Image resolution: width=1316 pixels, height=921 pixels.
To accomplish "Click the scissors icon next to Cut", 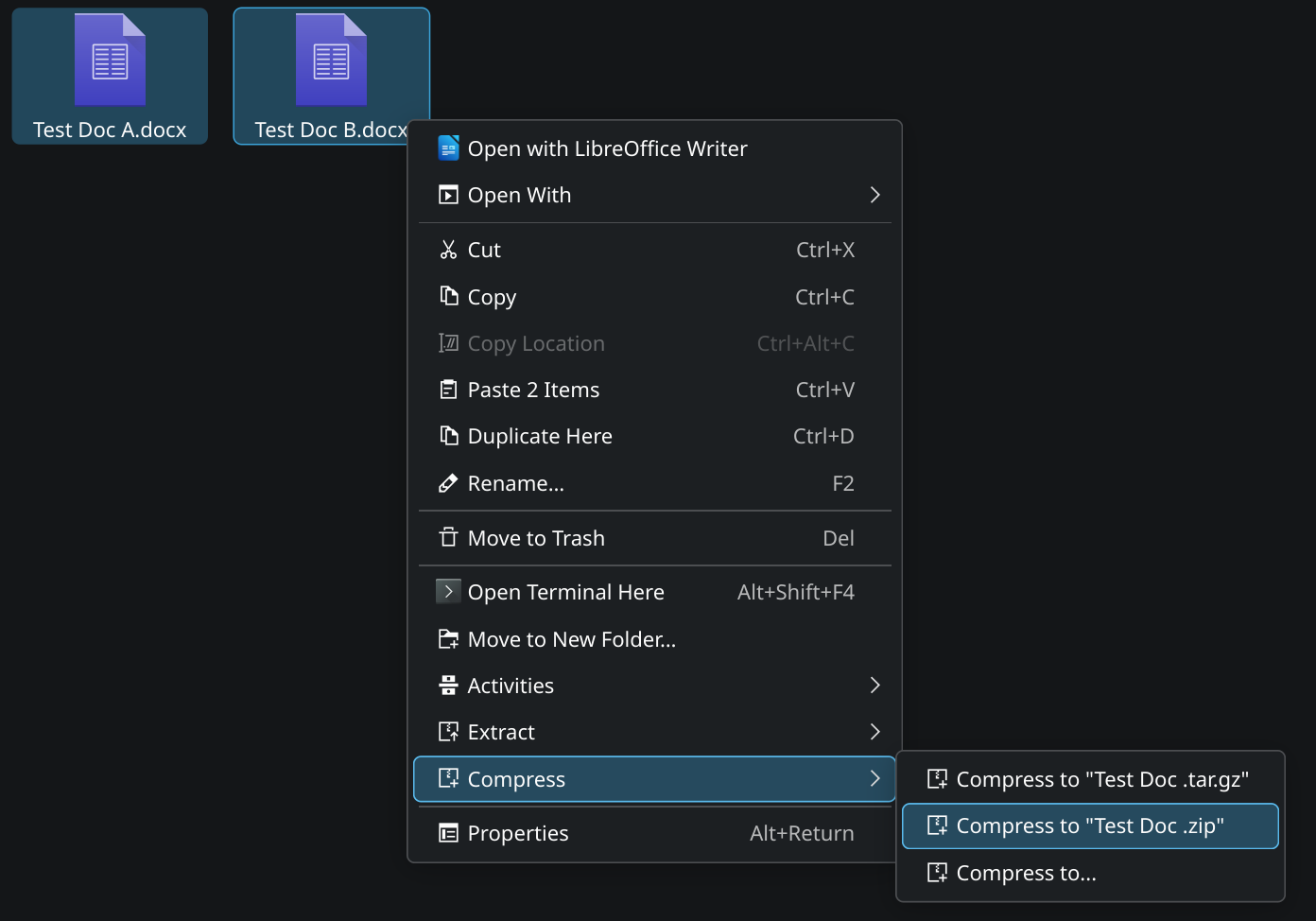I will click(x=448, y=249).
